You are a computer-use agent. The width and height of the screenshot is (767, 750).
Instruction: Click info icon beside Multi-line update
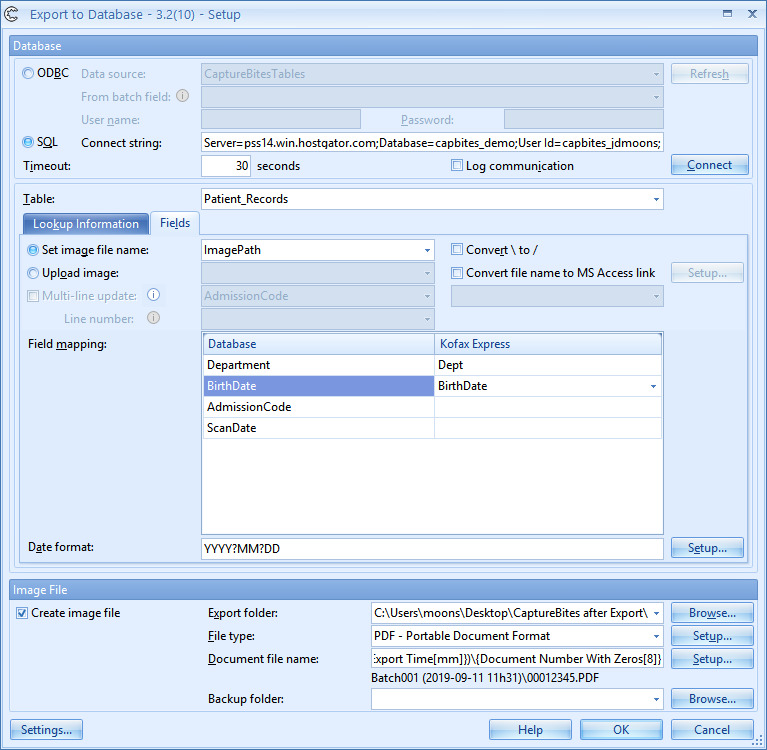point(154,296)
